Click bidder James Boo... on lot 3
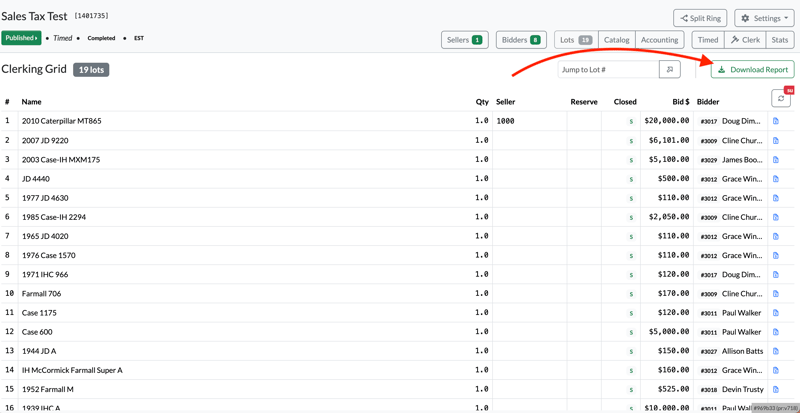Screen dimensions: 800x413 pos(742,160)
